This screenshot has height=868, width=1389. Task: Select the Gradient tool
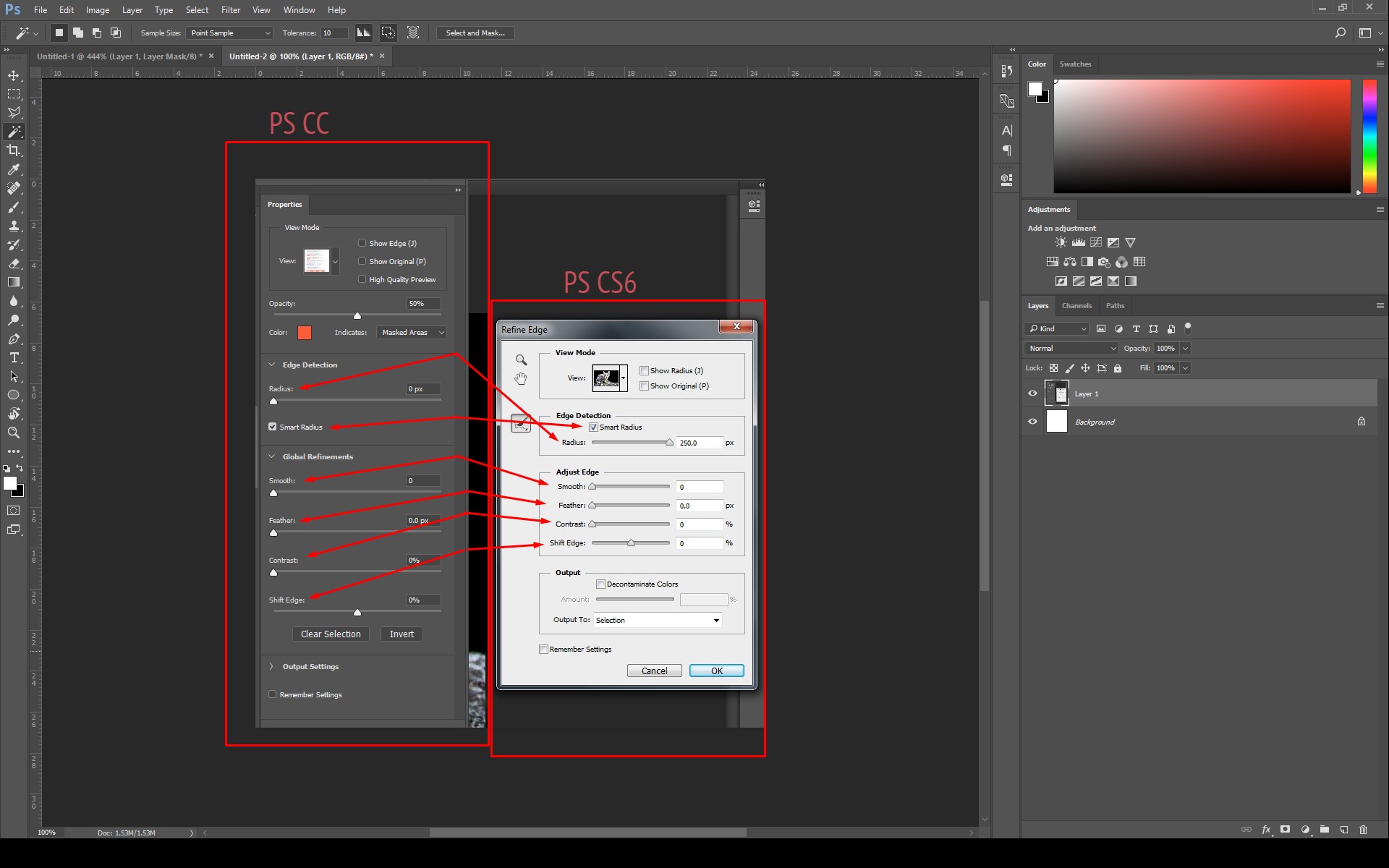pos(14,282)
